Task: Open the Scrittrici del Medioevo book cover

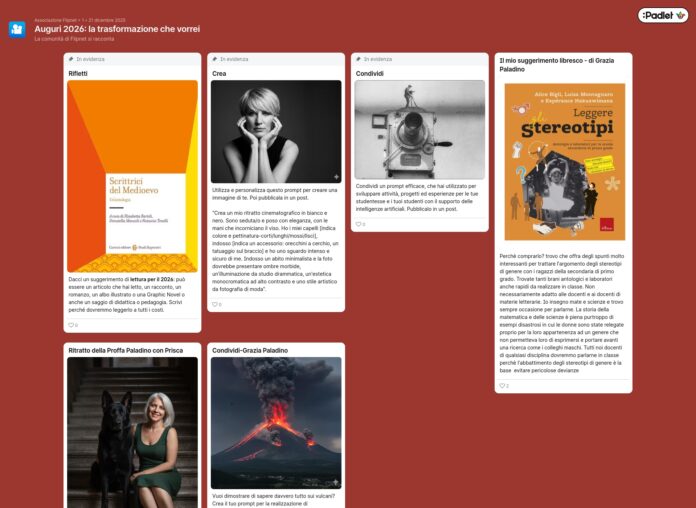Action: 132,176
